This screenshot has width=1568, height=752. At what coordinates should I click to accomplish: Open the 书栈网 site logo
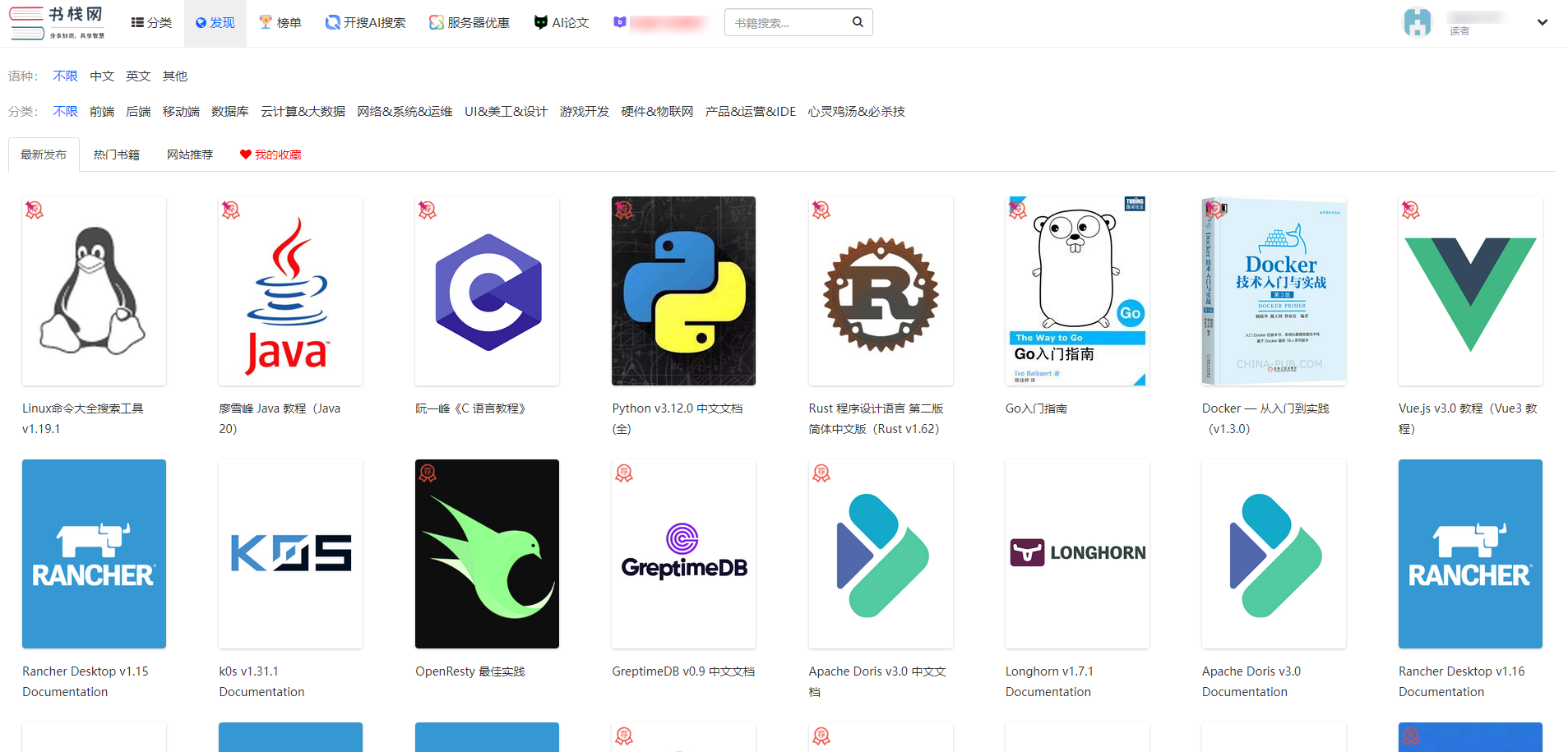coord(58,23)
